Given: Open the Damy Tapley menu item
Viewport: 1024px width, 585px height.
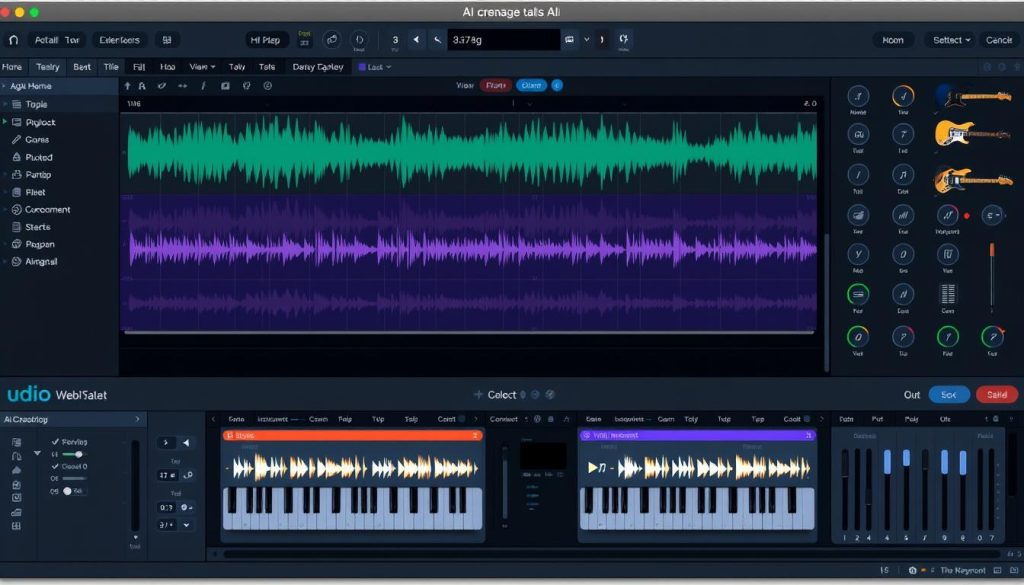Looking at the screenshot, I should click(318, 67).
